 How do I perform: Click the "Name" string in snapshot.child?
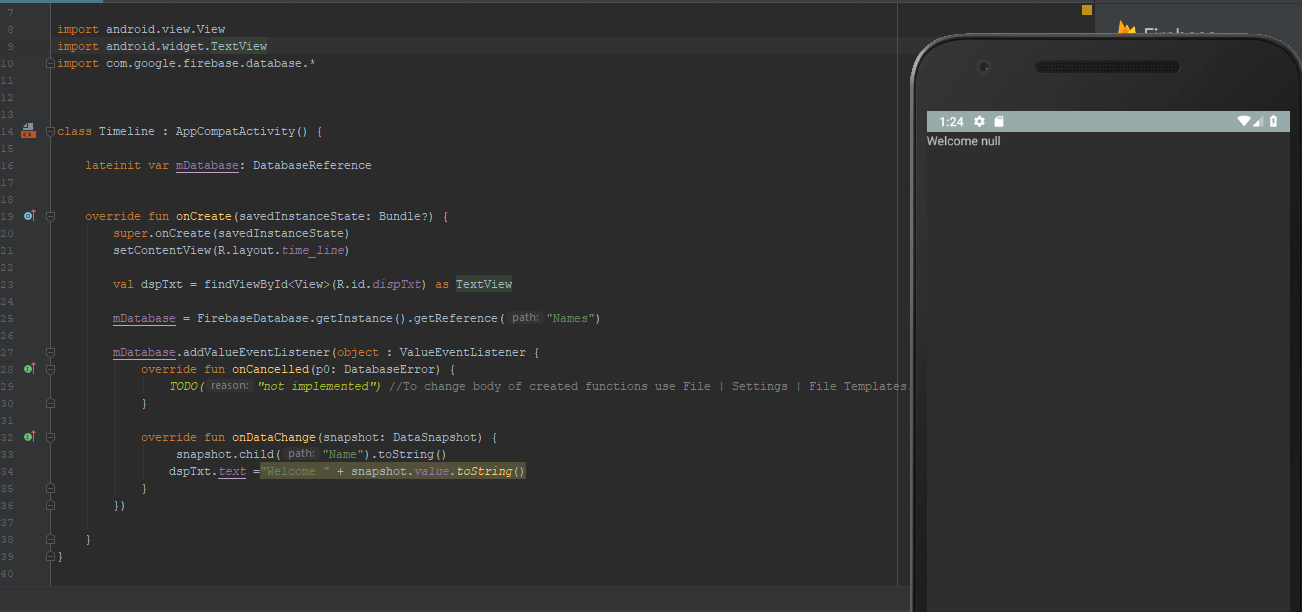[343, 454]
